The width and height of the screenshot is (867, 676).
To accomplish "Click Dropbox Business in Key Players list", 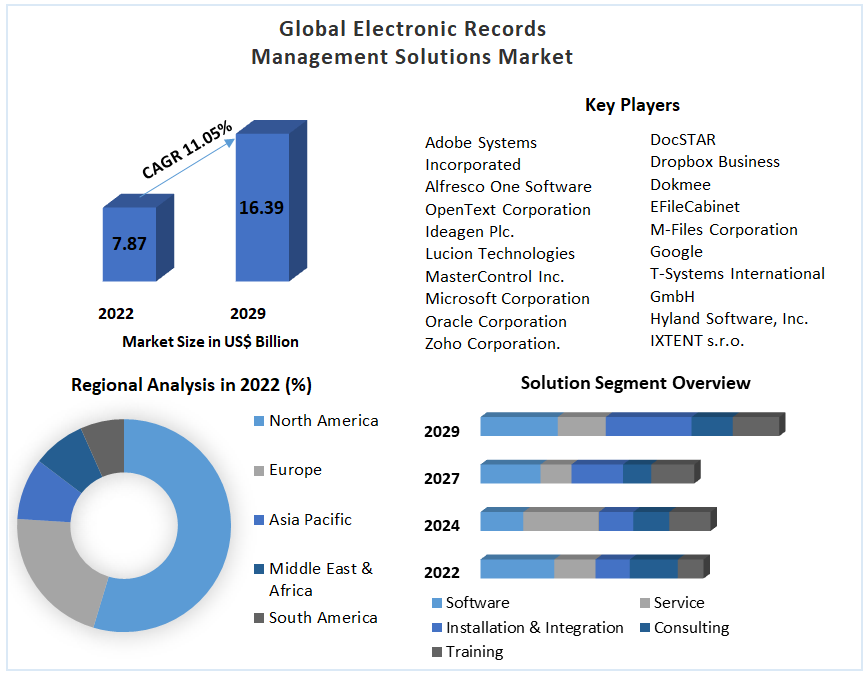I will tap(714, 162).
